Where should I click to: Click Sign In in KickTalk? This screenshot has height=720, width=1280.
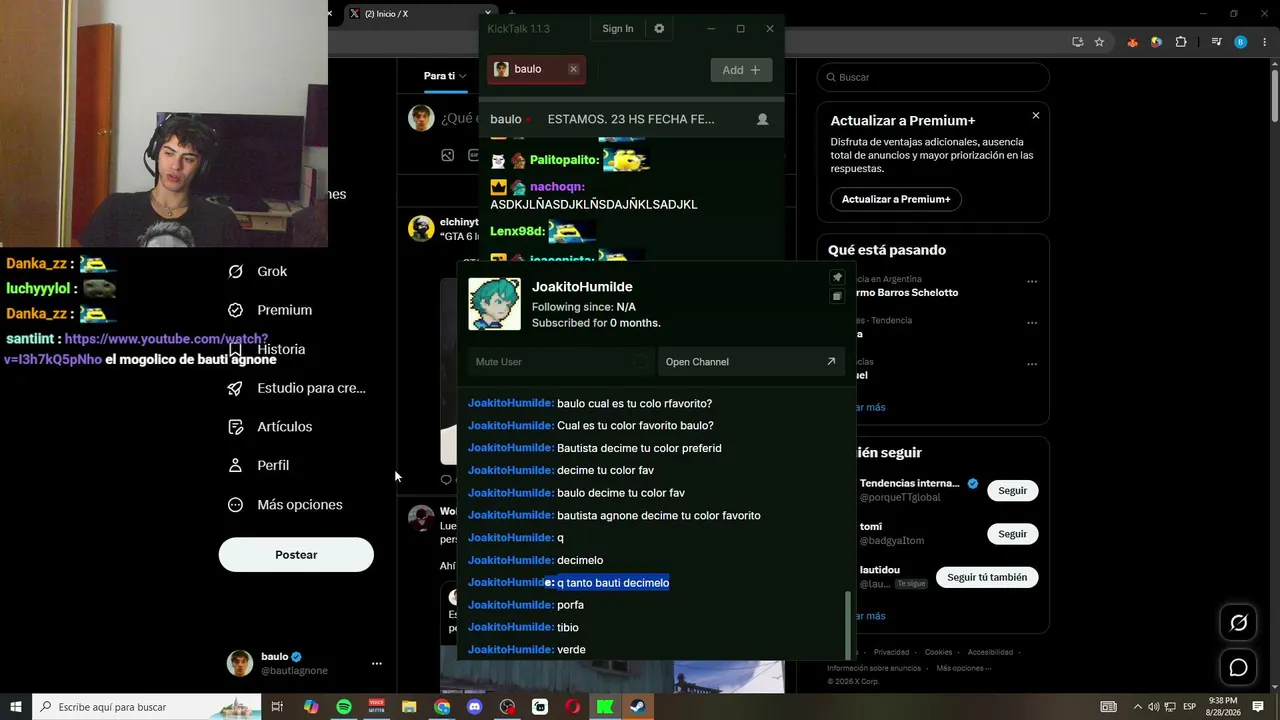click(x=618, y=29)
